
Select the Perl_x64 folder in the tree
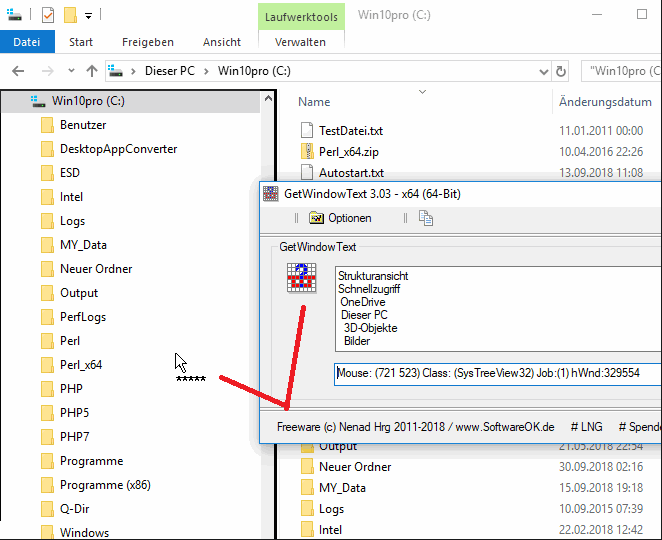pos(81,365)
